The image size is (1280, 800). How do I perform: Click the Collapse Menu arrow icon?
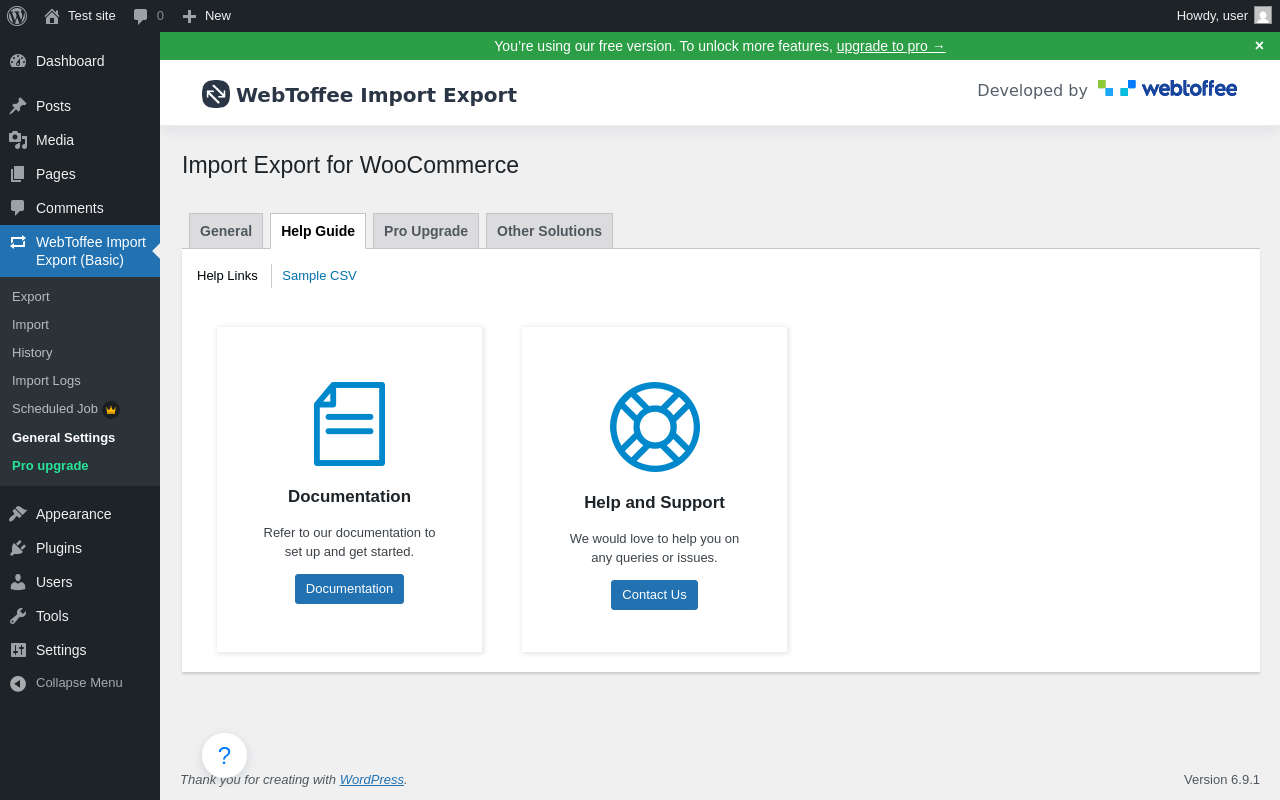click(18, 683)
